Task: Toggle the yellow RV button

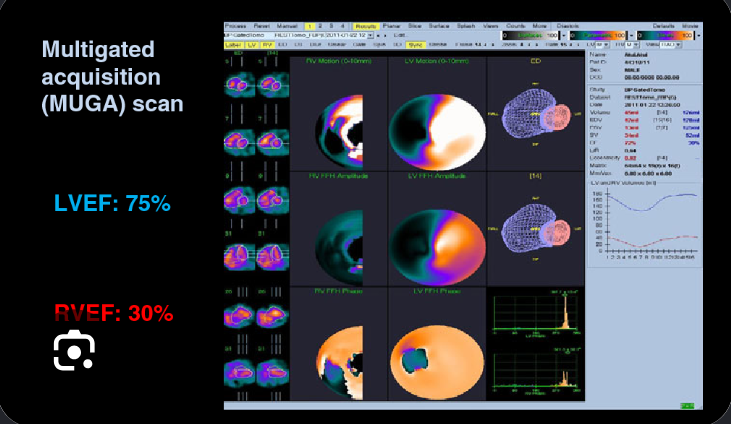Action: click(267, 45)
